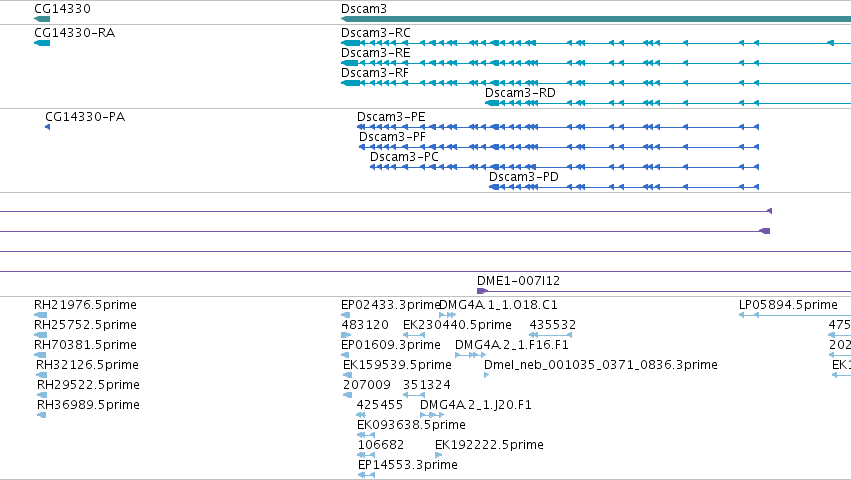Click DMG4A.2_1.J20.F1 feature label
The image size is (851, 480).
click(476, 405)
